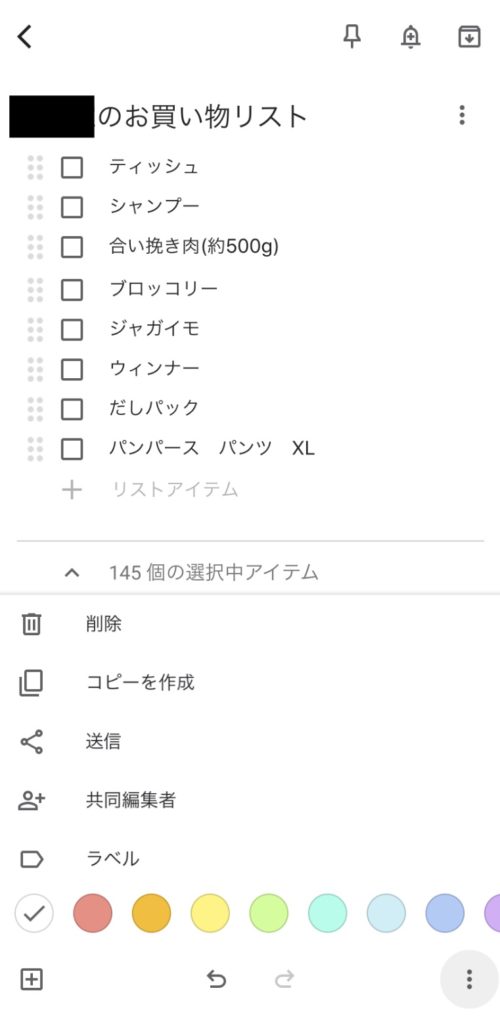
Task: Pin this note with the pin icon
Action: [352, 37]
